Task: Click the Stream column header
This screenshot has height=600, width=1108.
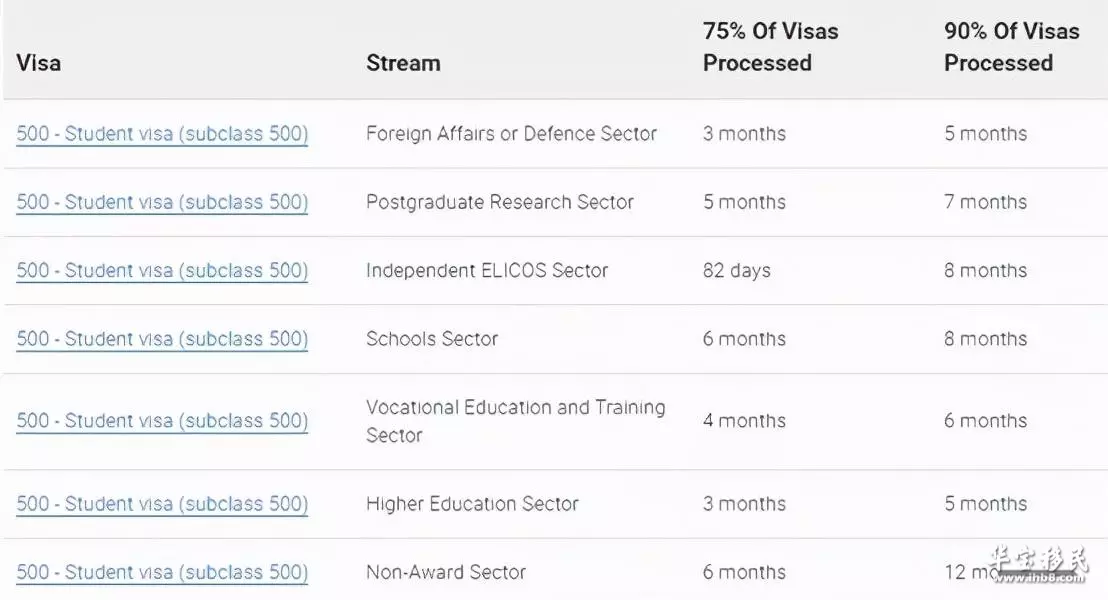Action: (x=403, y=63)
